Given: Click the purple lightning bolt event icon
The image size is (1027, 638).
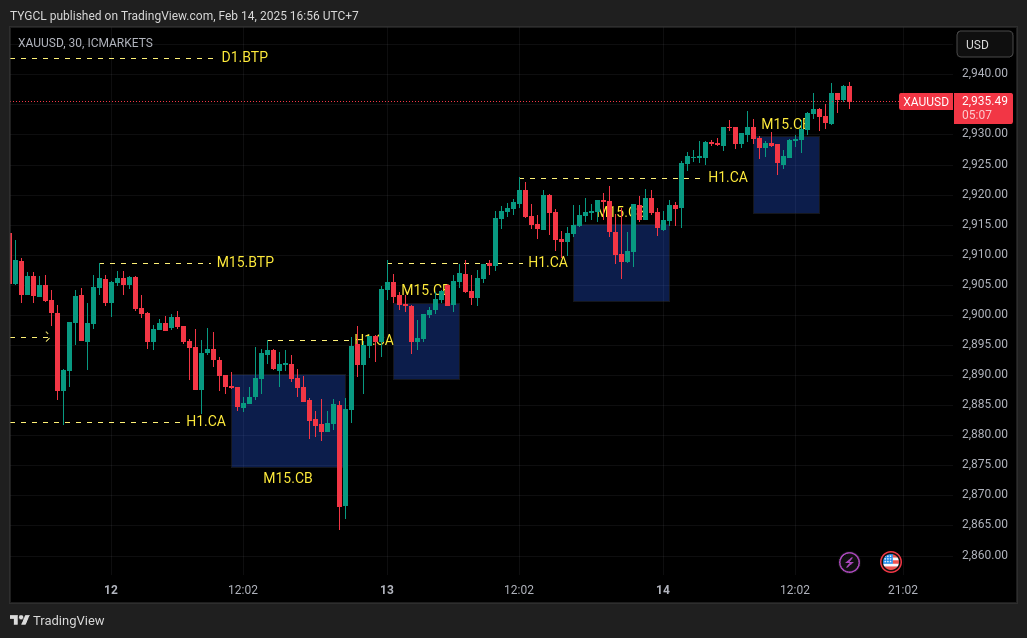Looking at the screenshot, I should (x=850, y=562).
